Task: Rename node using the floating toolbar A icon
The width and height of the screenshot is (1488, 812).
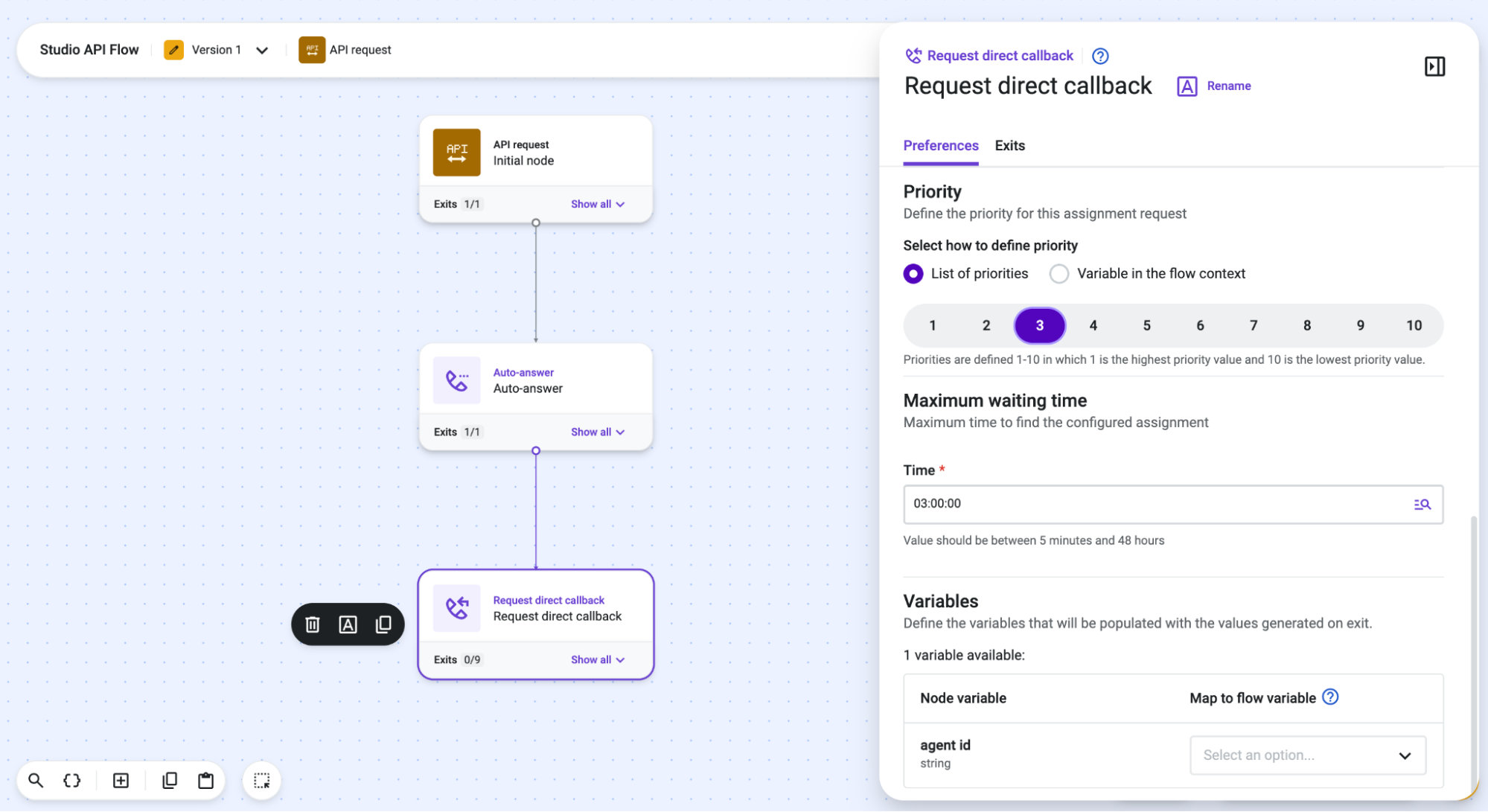Action: point(348,624)
